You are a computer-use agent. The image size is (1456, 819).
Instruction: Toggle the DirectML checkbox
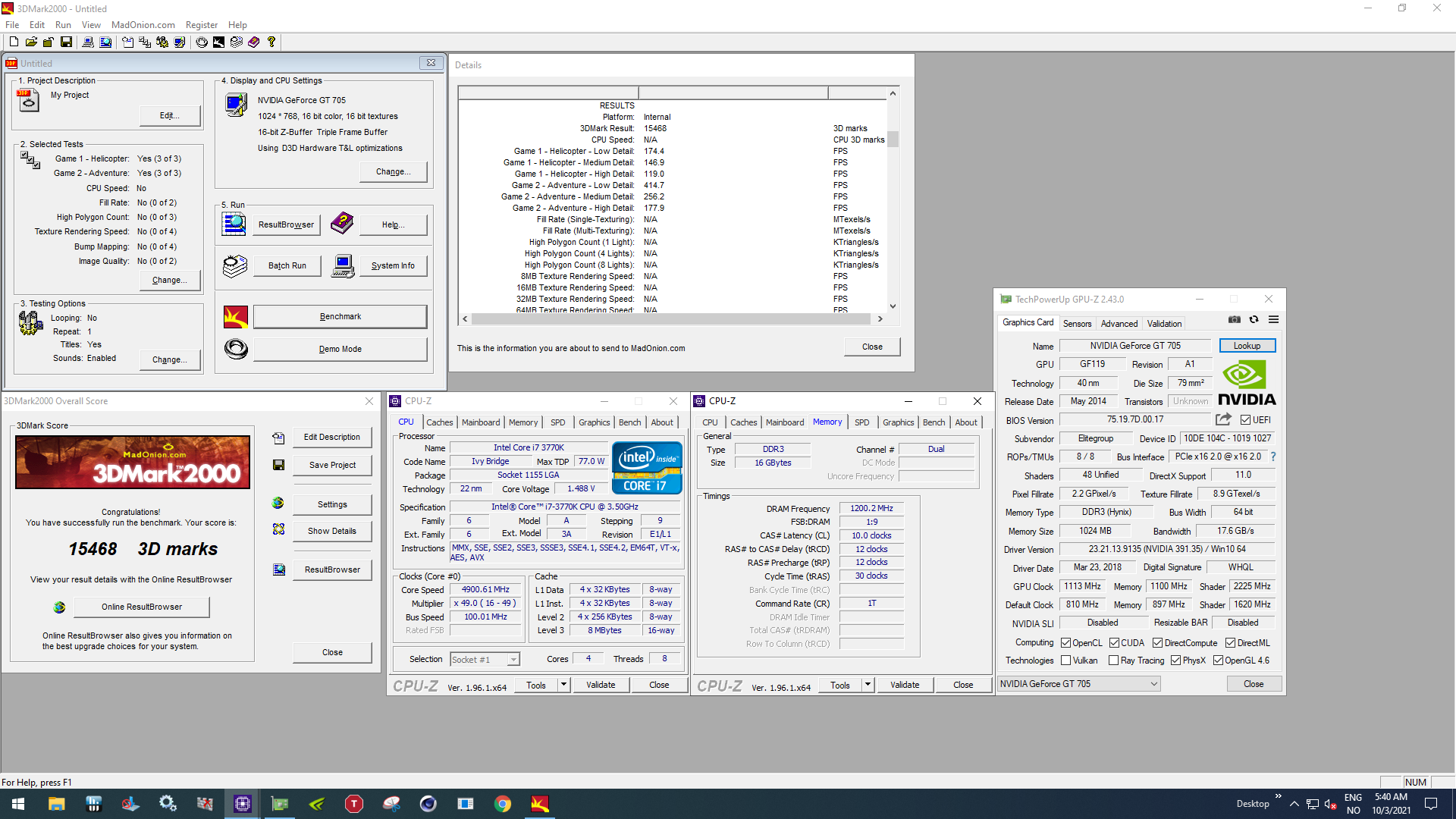[1230, 643]
